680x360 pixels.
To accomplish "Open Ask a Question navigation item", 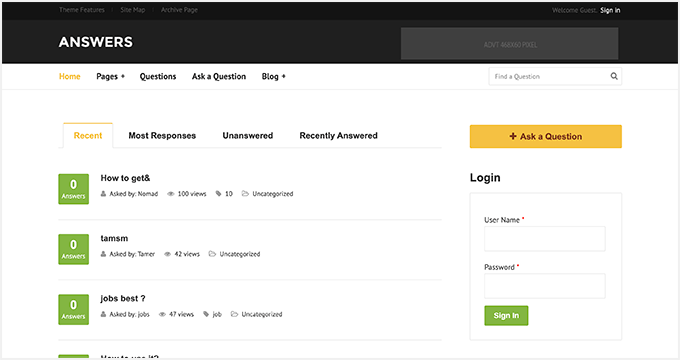I will click(x=219, y=76).
